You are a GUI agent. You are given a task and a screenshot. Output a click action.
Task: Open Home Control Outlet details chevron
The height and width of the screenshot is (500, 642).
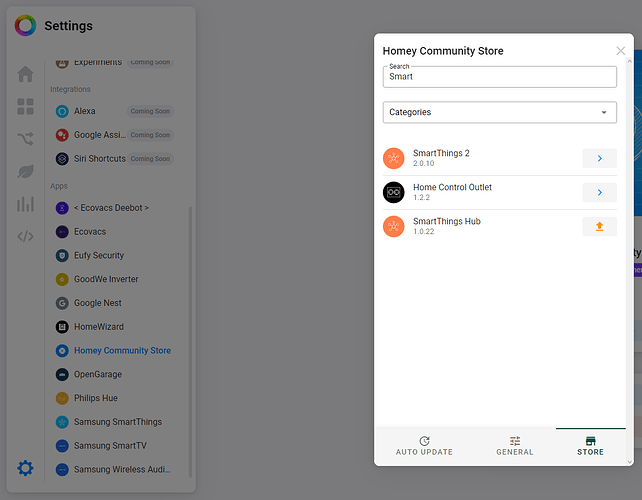[599, 192]
